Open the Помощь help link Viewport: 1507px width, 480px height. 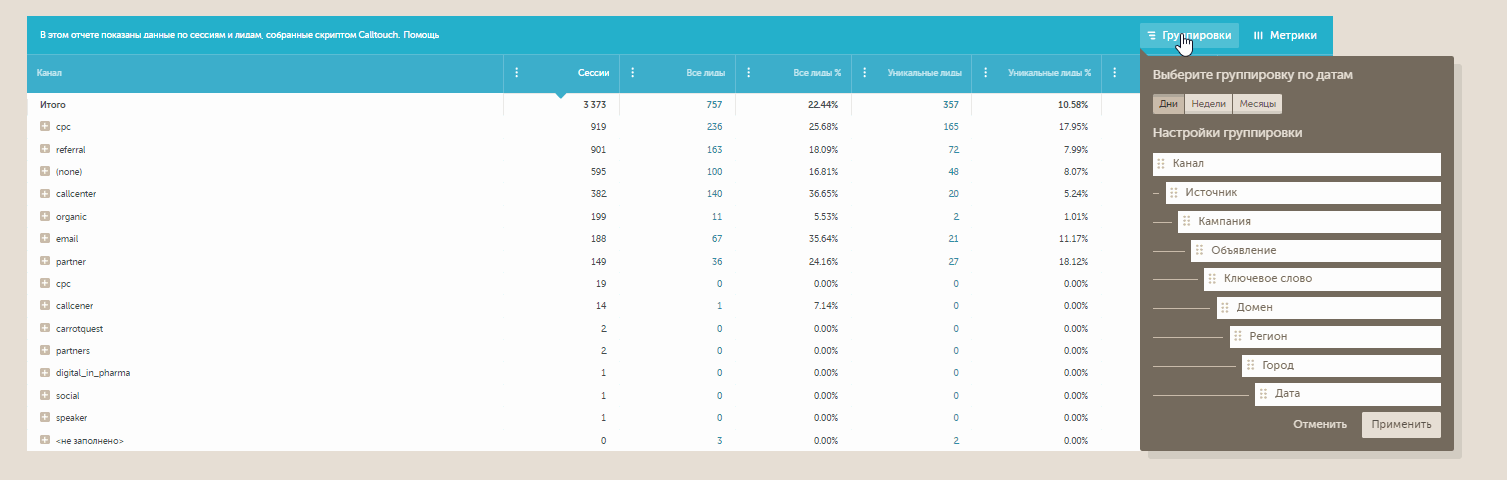(x=422, y=35)
